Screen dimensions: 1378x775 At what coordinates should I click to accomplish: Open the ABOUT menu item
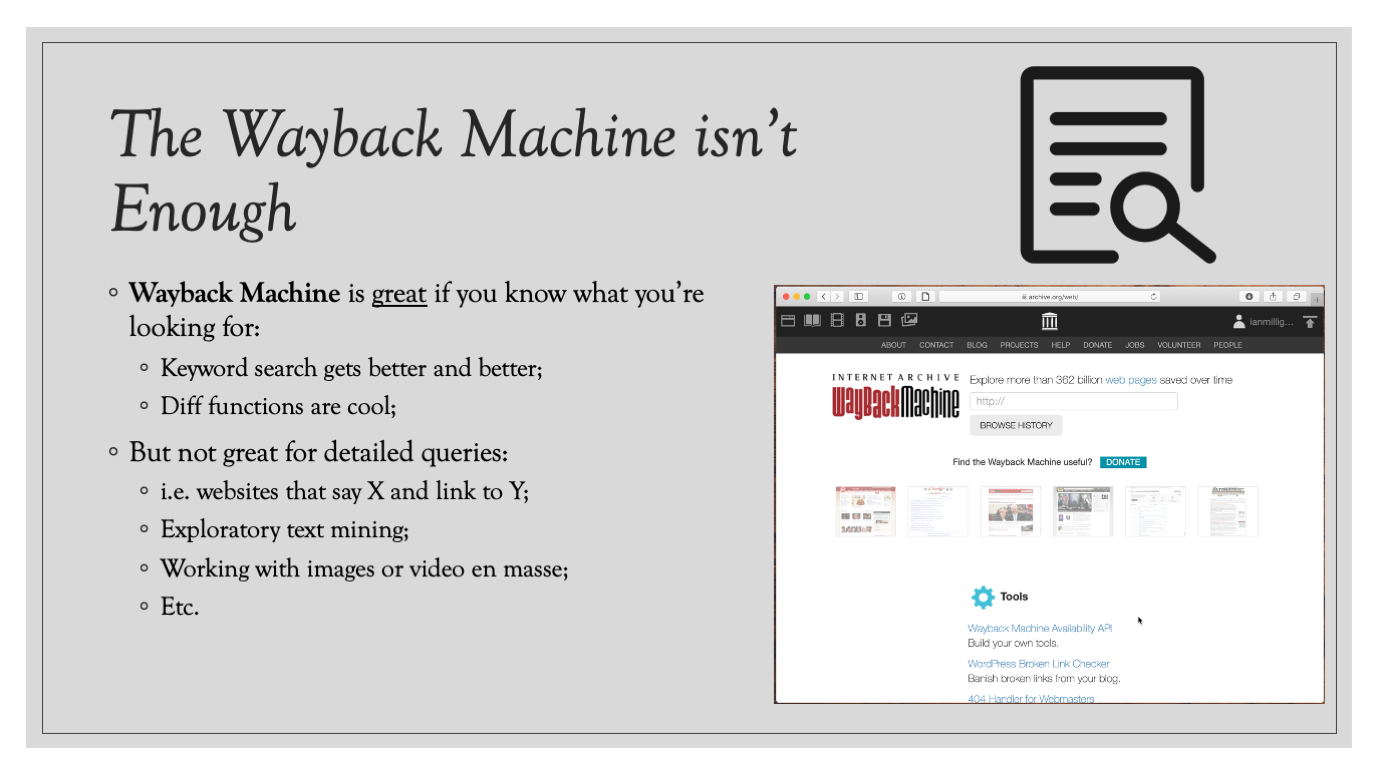tap(893, 345)
